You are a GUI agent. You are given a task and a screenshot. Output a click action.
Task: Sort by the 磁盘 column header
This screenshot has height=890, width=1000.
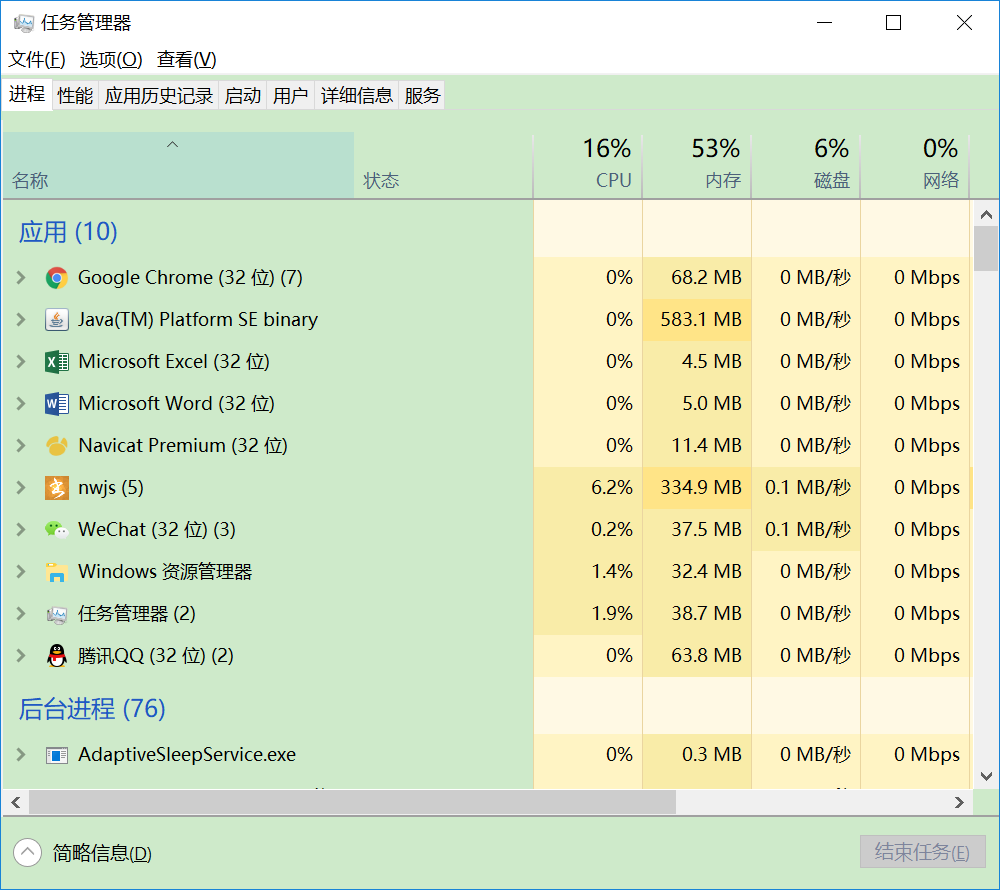point(805,166)
